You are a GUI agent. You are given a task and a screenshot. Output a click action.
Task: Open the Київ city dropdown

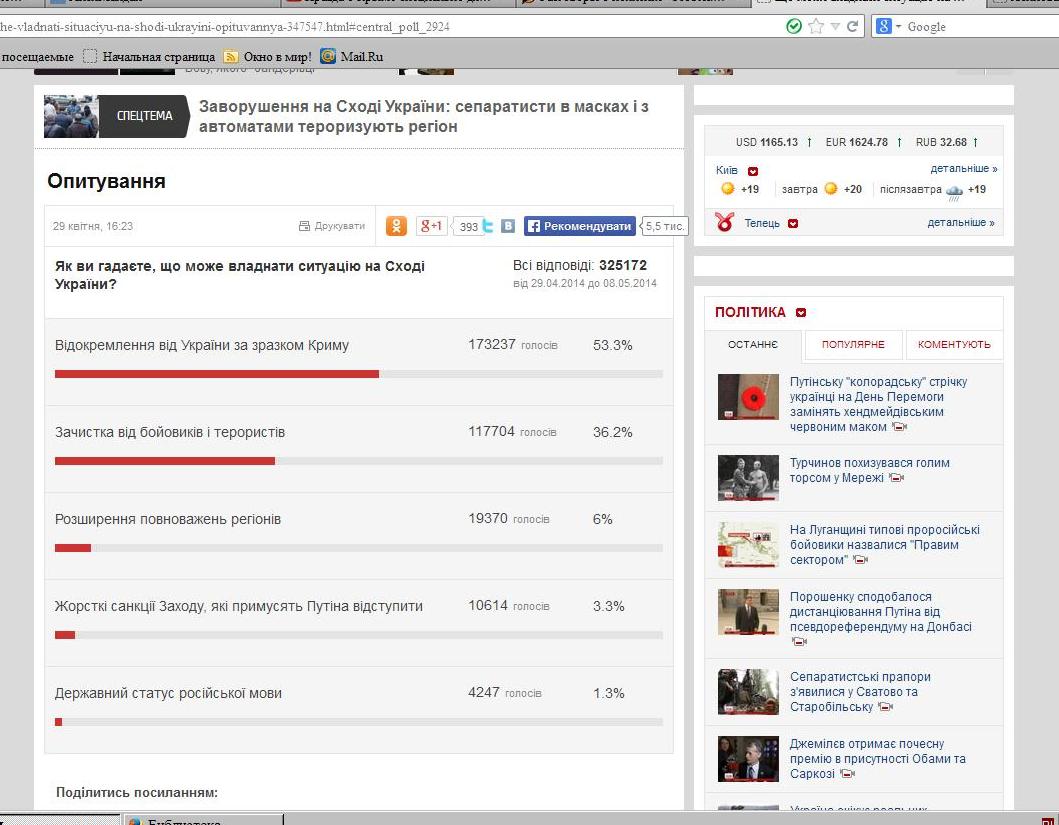[753, 171]
